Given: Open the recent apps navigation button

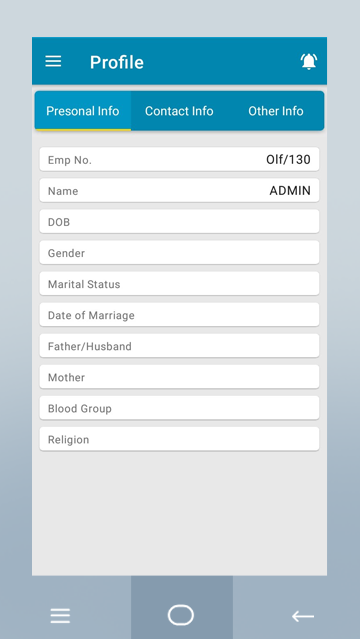Looking at the screenshot, I should [60, 616].
